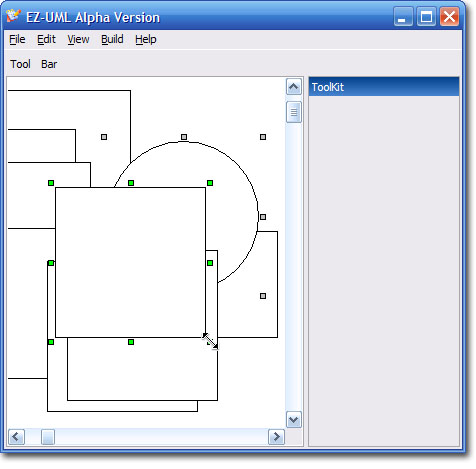
Task: Click the Tool toolbar label
Action: pos(20,64)
